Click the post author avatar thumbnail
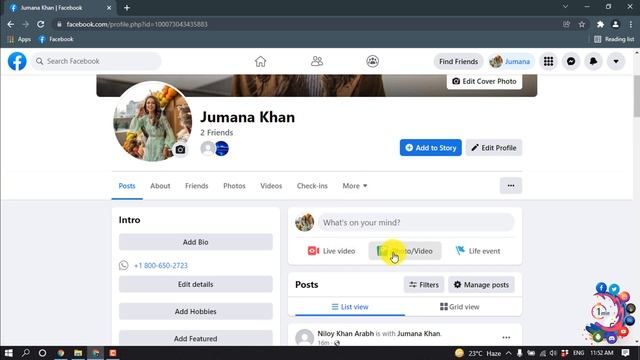640x360 pixels. pos(304,338)
